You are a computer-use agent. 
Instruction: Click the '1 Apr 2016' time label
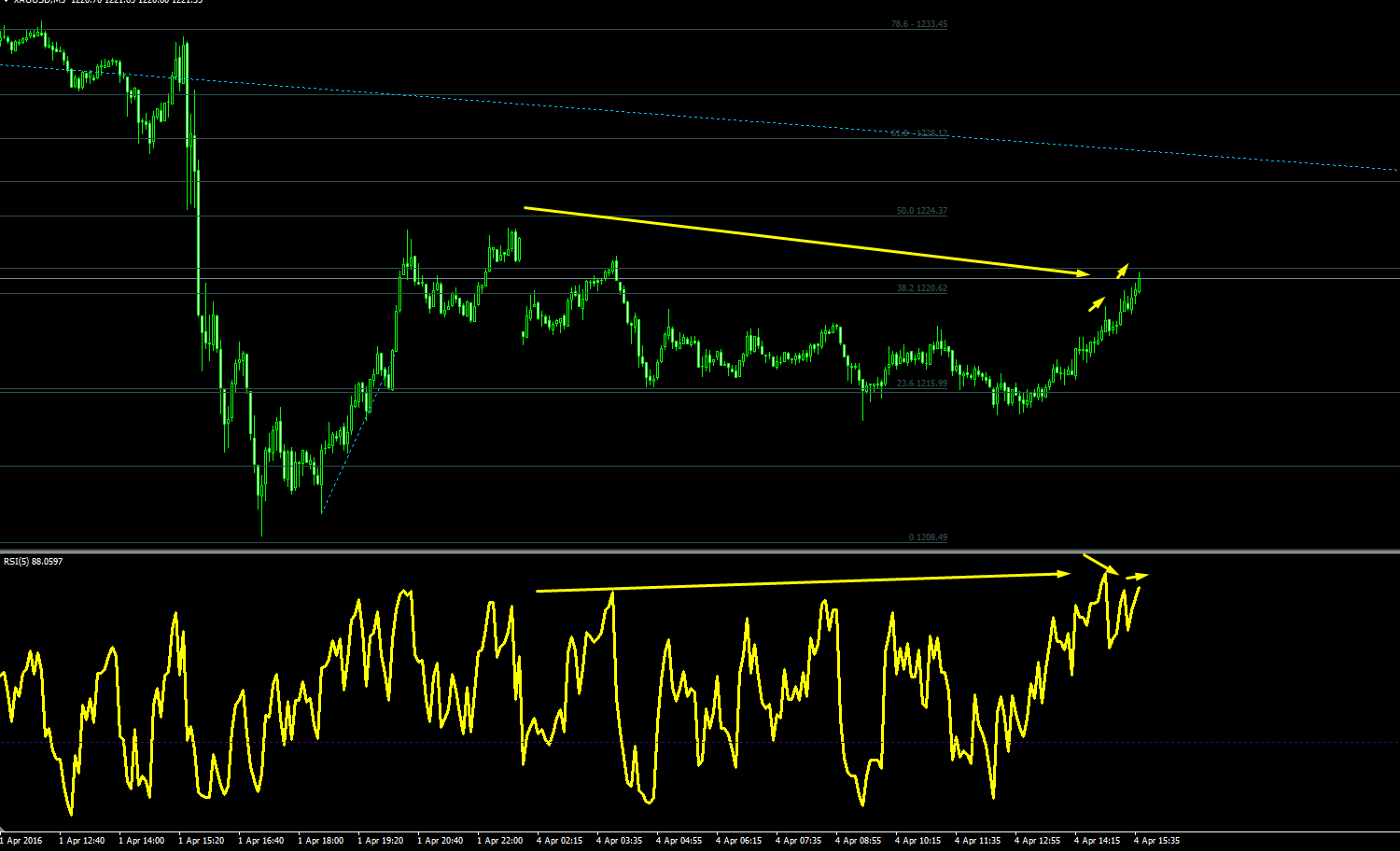pyautogui.click(x=21, y=841)
